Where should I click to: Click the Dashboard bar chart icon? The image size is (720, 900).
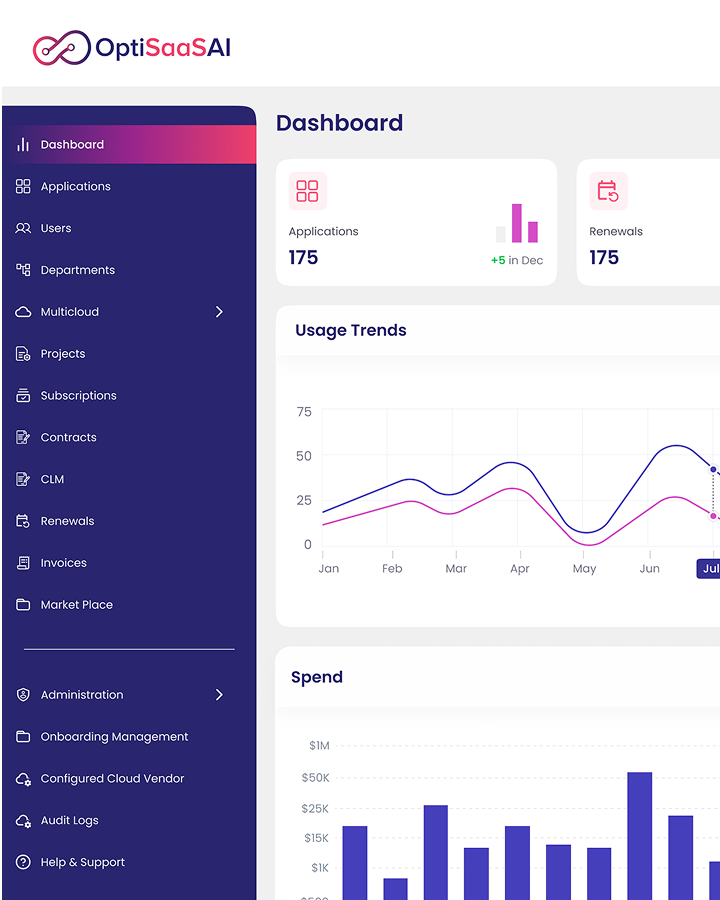[23, 144]
